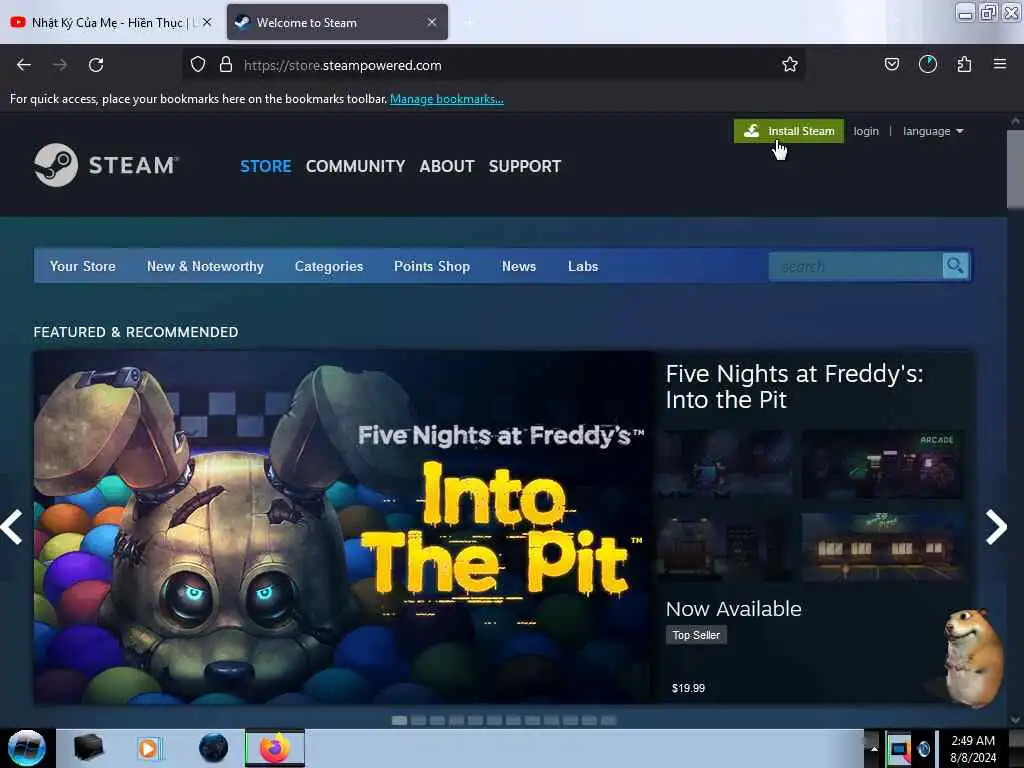Image resolution: width=1024 pixels, height=768 pixels.
Task: Click the store search magnifier icon
Action: [955, 266]
